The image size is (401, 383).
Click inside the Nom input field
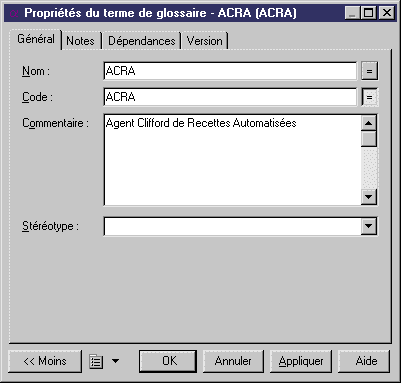(230, 71)
